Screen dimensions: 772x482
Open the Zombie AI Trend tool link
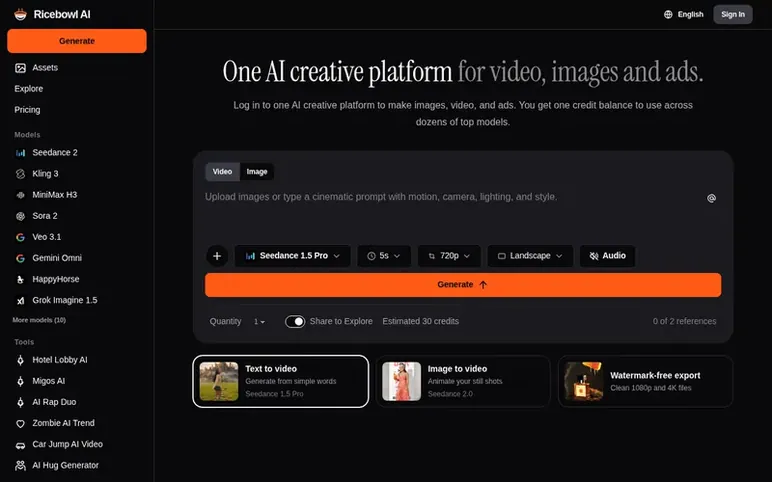click(64, 423)
